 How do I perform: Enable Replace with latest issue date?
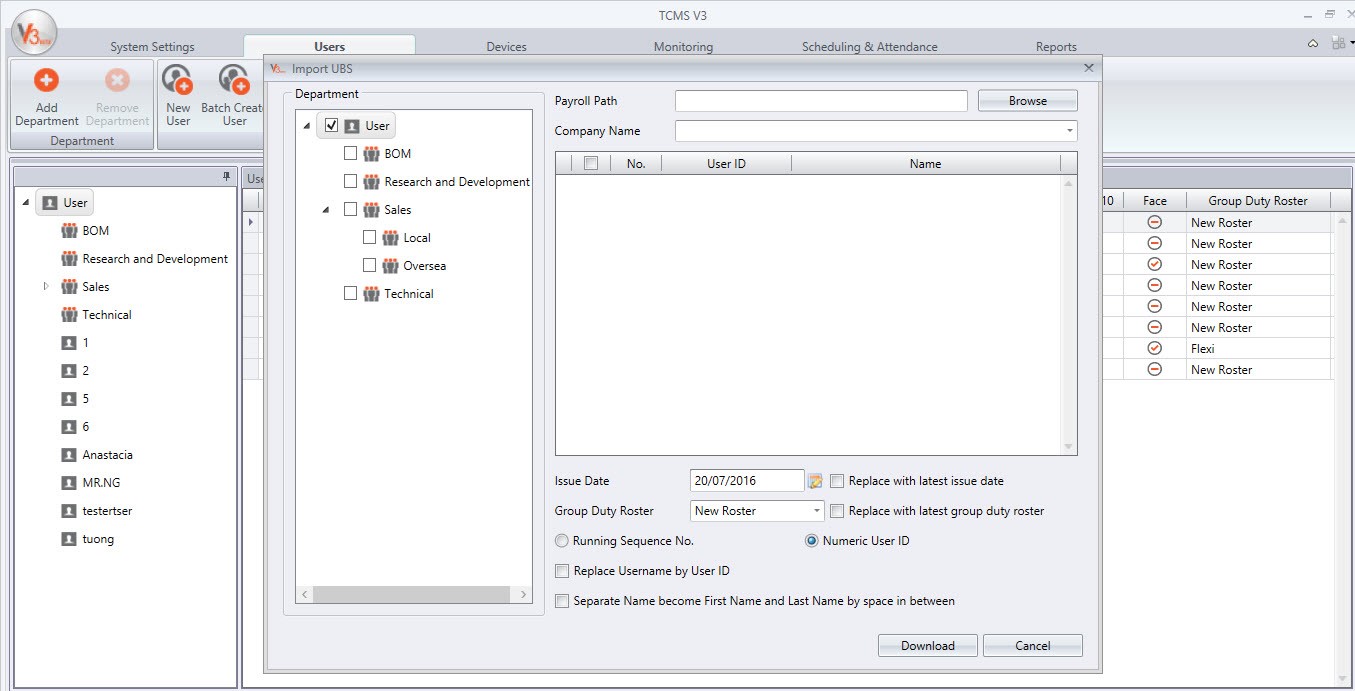click(837, 481)
